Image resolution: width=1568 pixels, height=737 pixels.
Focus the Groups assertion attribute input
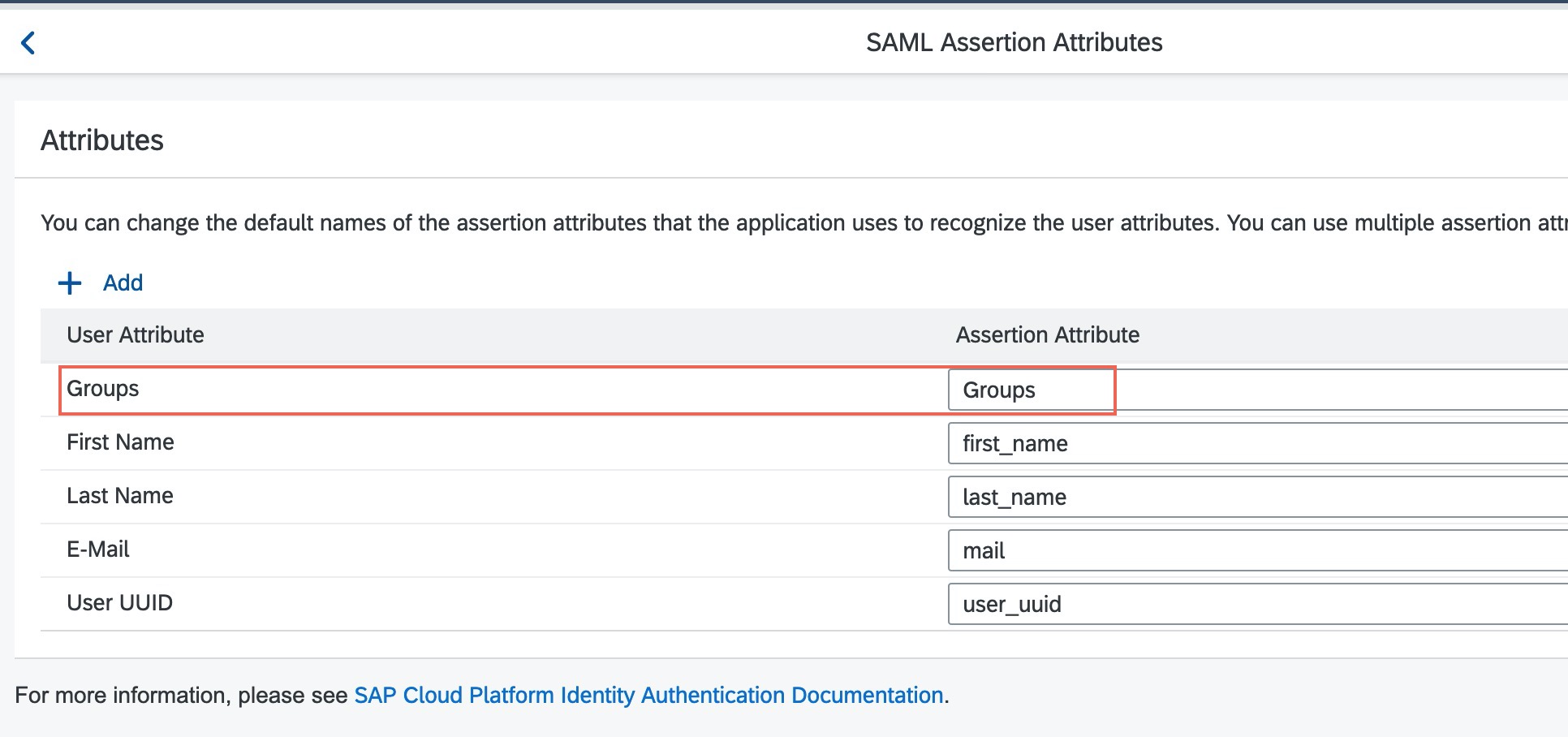pos(1256,390)
